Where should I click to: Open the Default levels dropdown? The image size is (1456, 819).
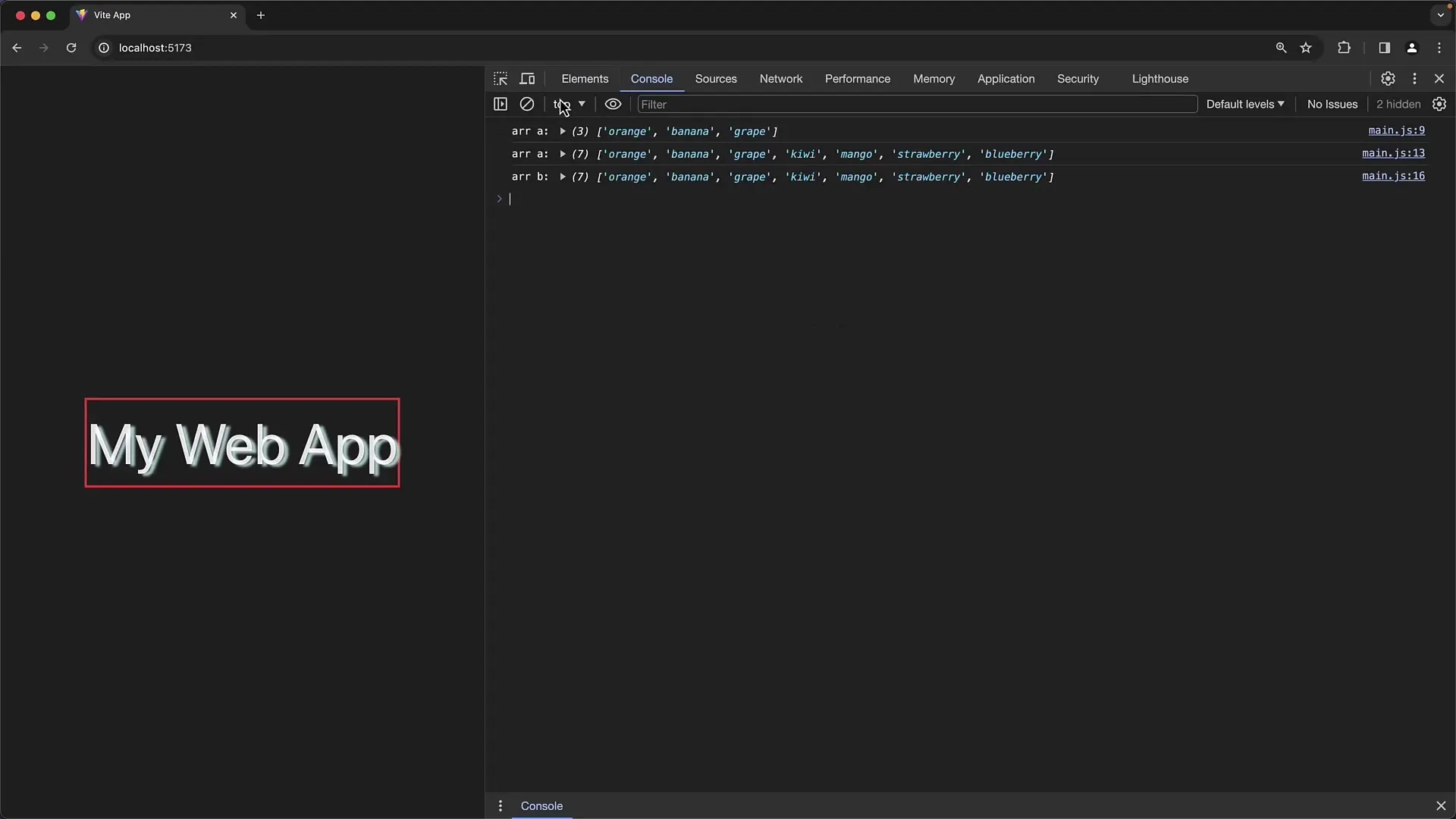1245,104
